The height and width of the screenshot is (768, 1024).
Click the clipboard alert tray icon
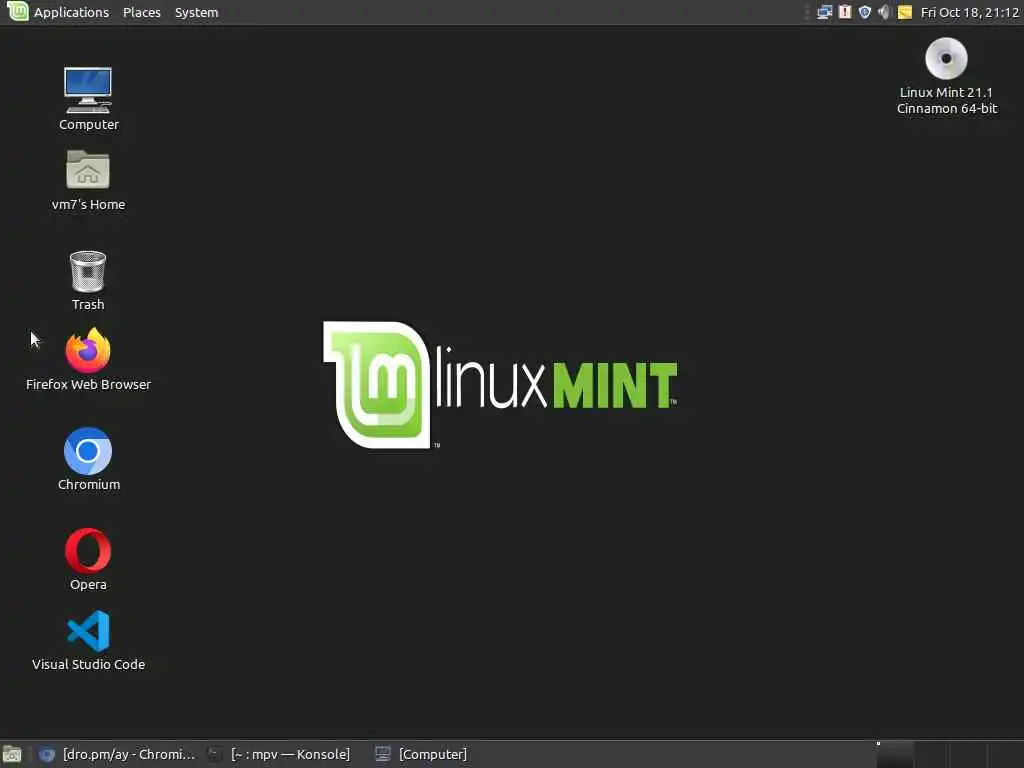pyautogui.click(x=845, y=12)
